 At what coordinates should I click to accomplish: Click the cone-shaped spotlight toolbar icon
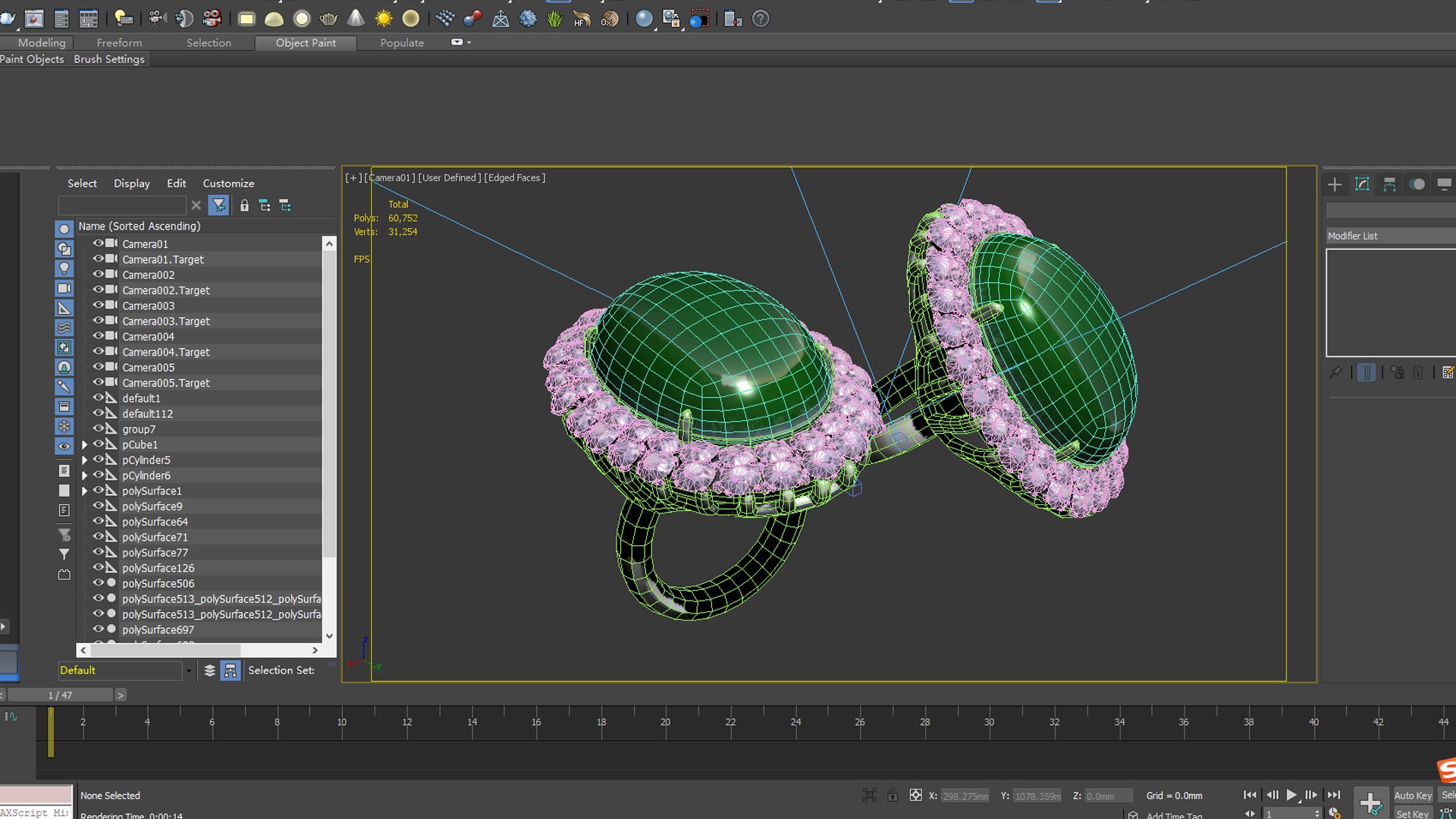(x=356, y=18)
